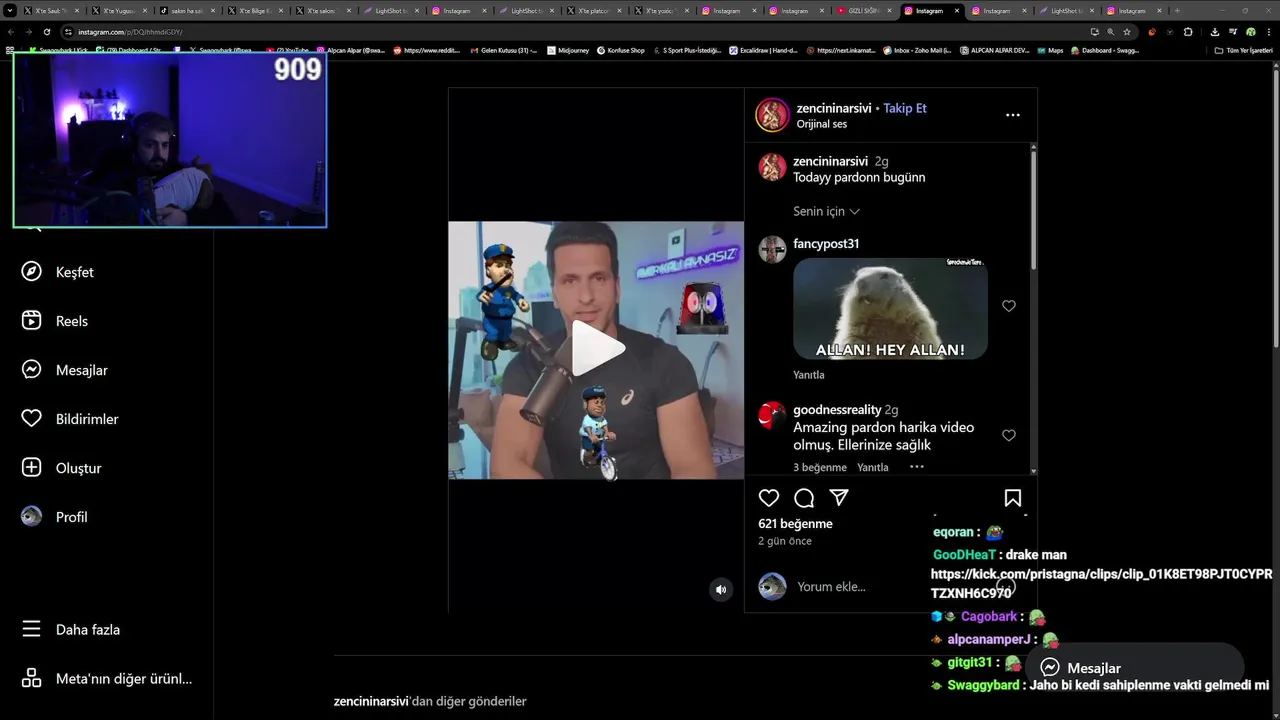Open the comment bubble icon under post
1280x720 pixels.
pos(804,498)
